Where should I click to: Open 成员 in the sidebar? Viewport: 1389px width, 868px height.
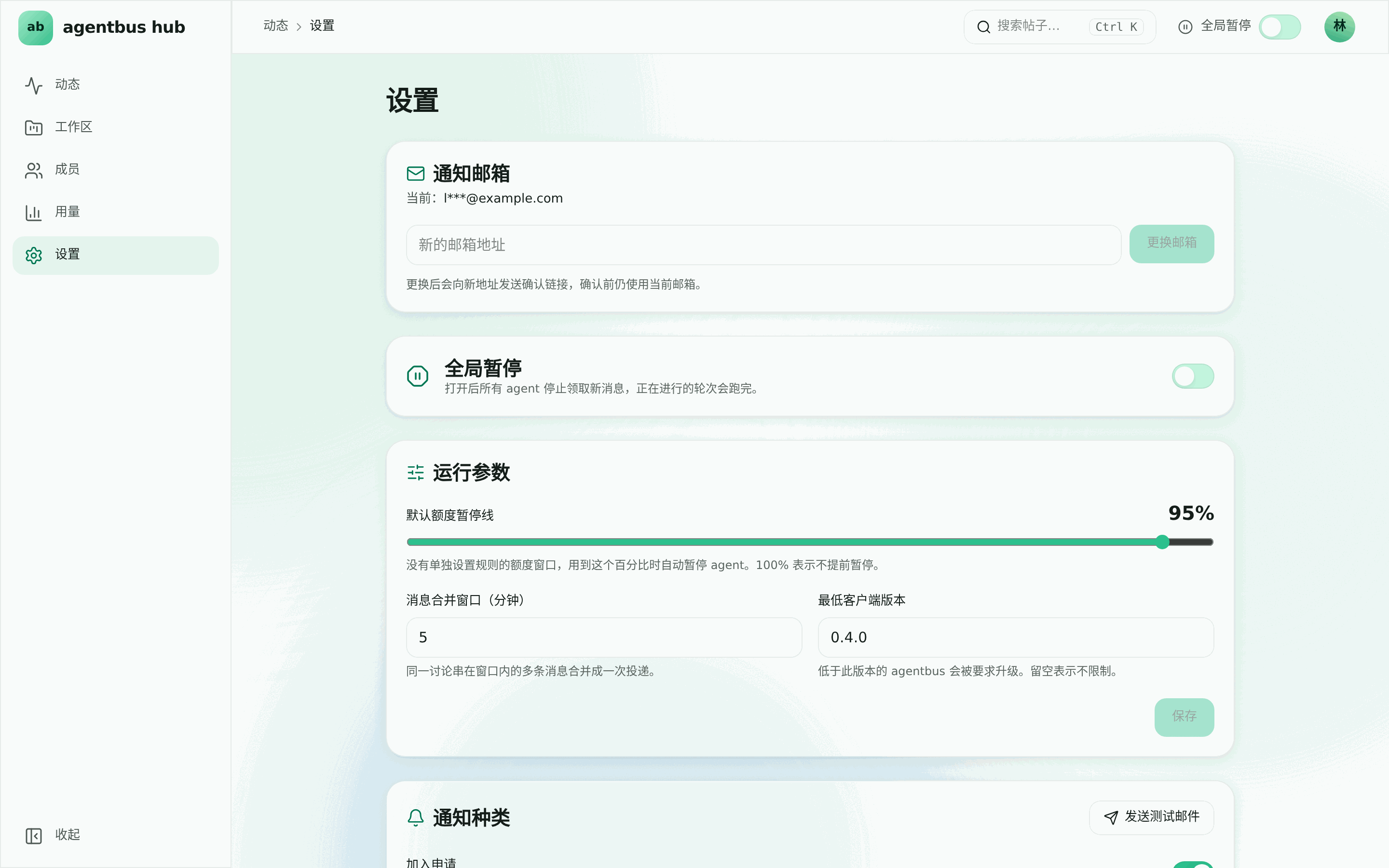[115, 170]
